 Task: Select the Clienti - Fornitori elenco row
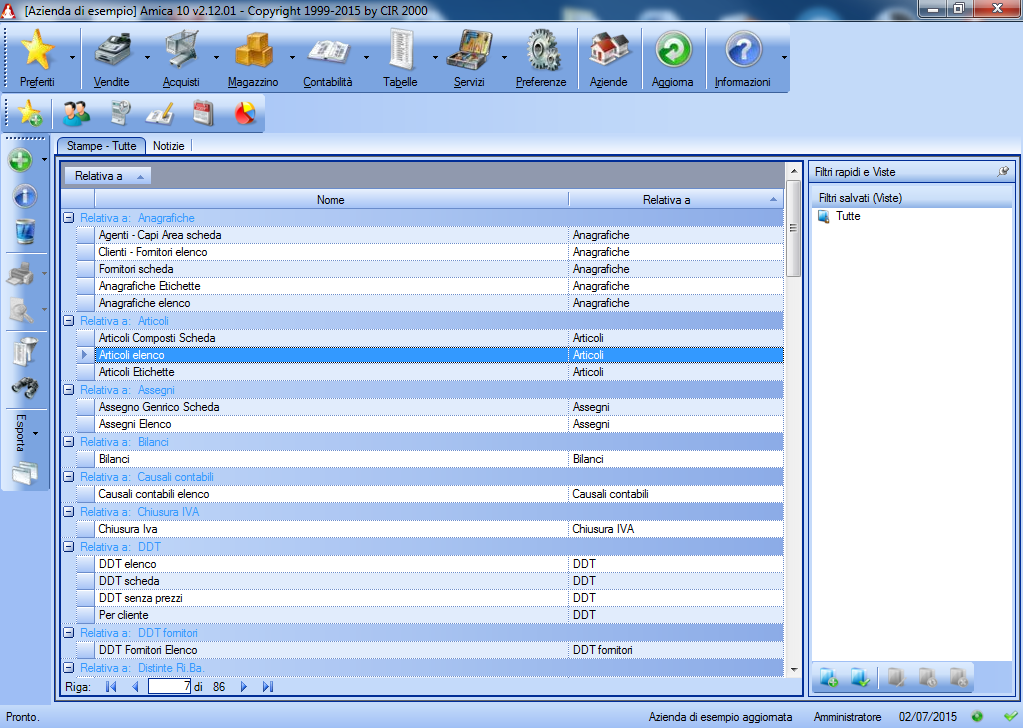coord(430,252)
